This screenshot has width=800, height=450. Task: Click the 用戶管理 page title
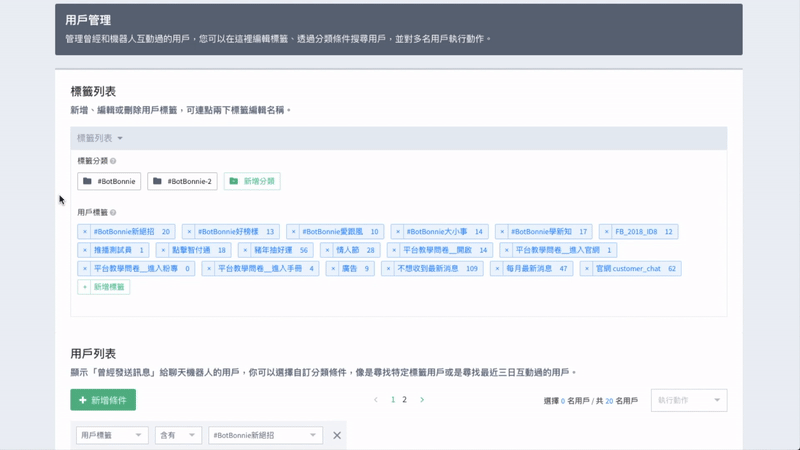88,20
